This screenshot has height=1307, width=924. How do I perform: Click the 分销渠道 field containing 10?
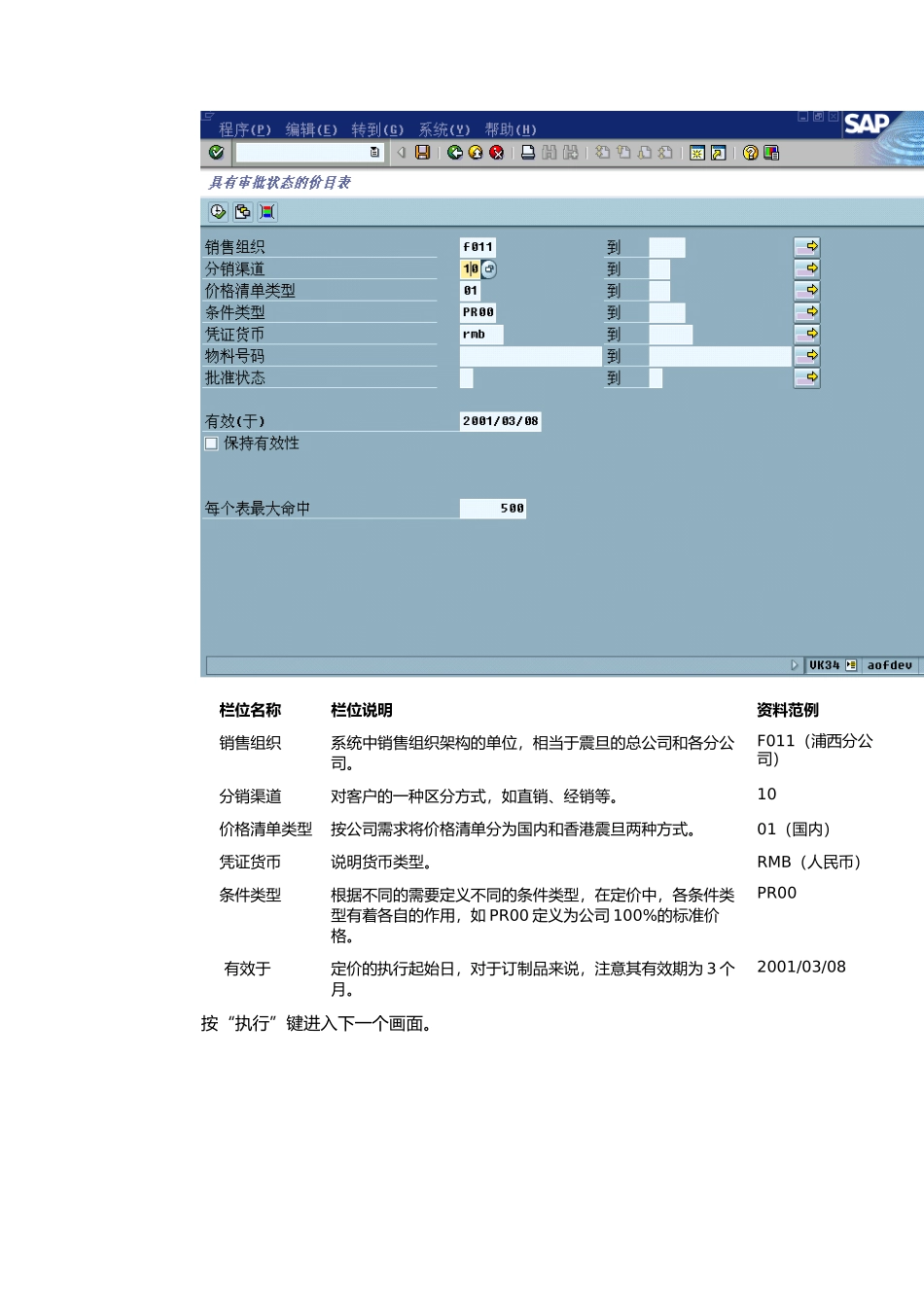pos(470,268)
